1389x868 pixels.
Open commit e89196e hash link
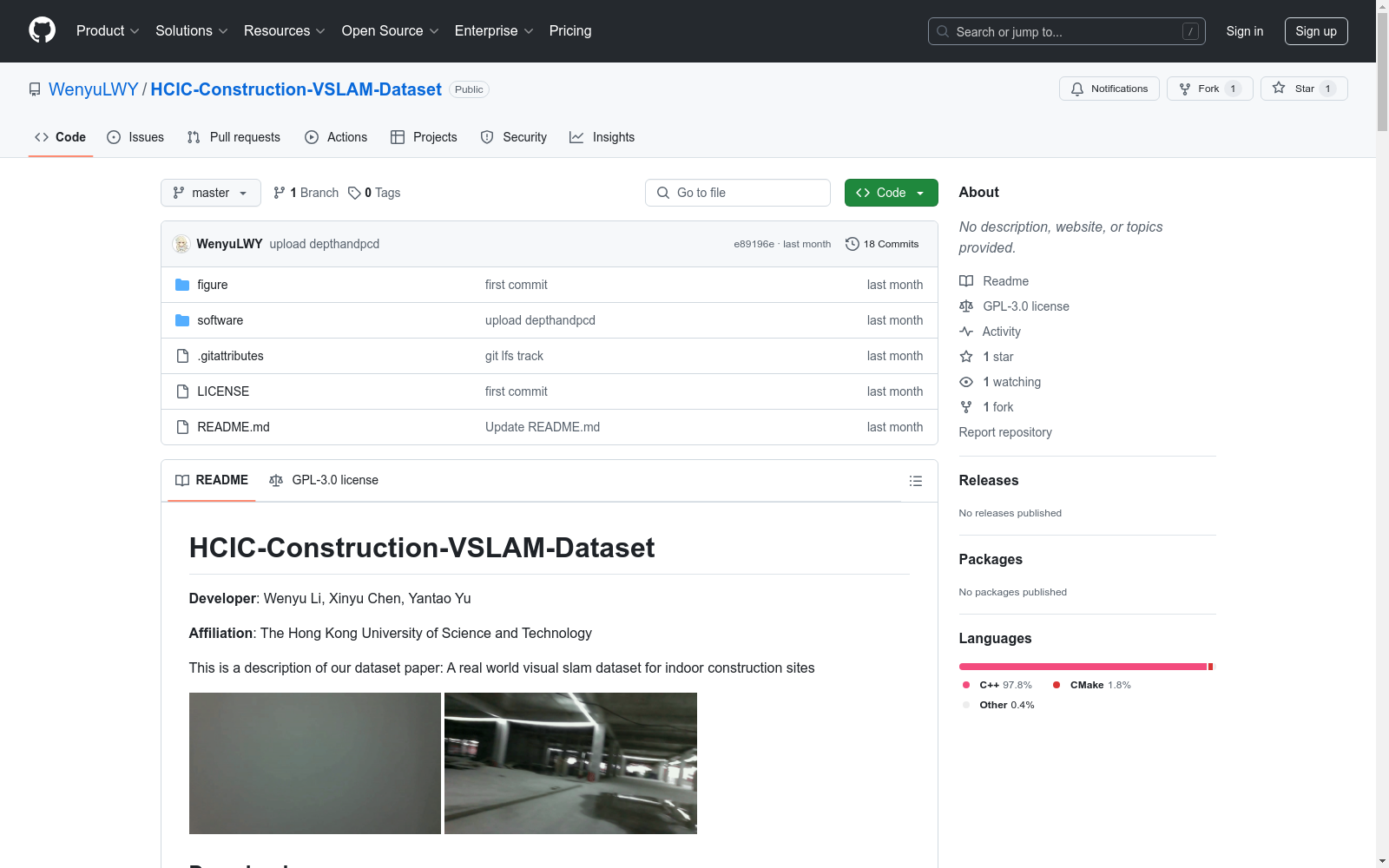[x=754, y=244]
